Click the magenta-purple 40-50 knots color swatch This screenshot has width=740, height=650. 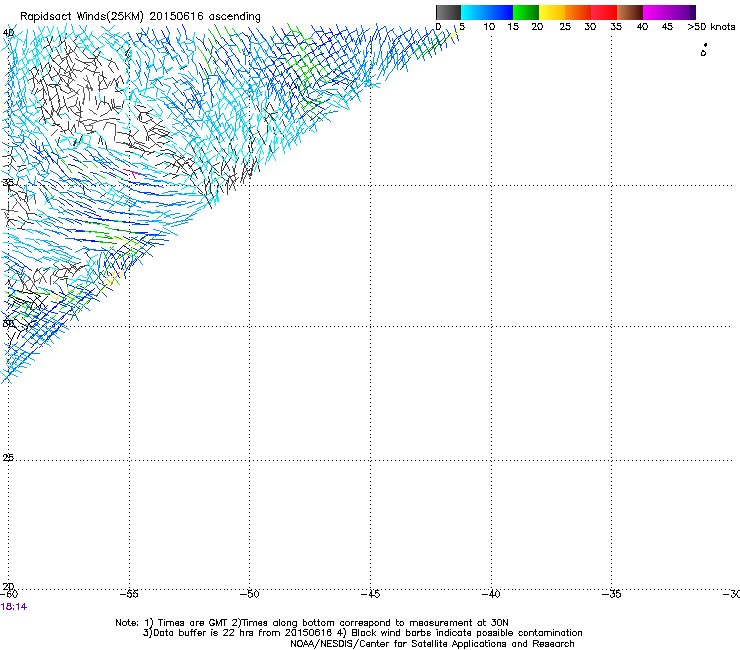point(669,12)
